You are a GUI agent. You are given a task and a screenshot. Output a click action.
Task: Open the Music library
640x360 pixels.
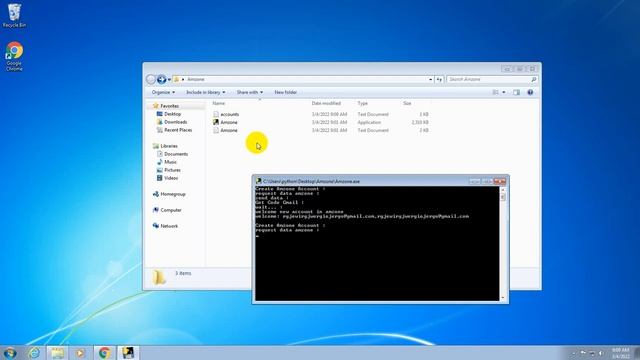click(x=170, y=162)
